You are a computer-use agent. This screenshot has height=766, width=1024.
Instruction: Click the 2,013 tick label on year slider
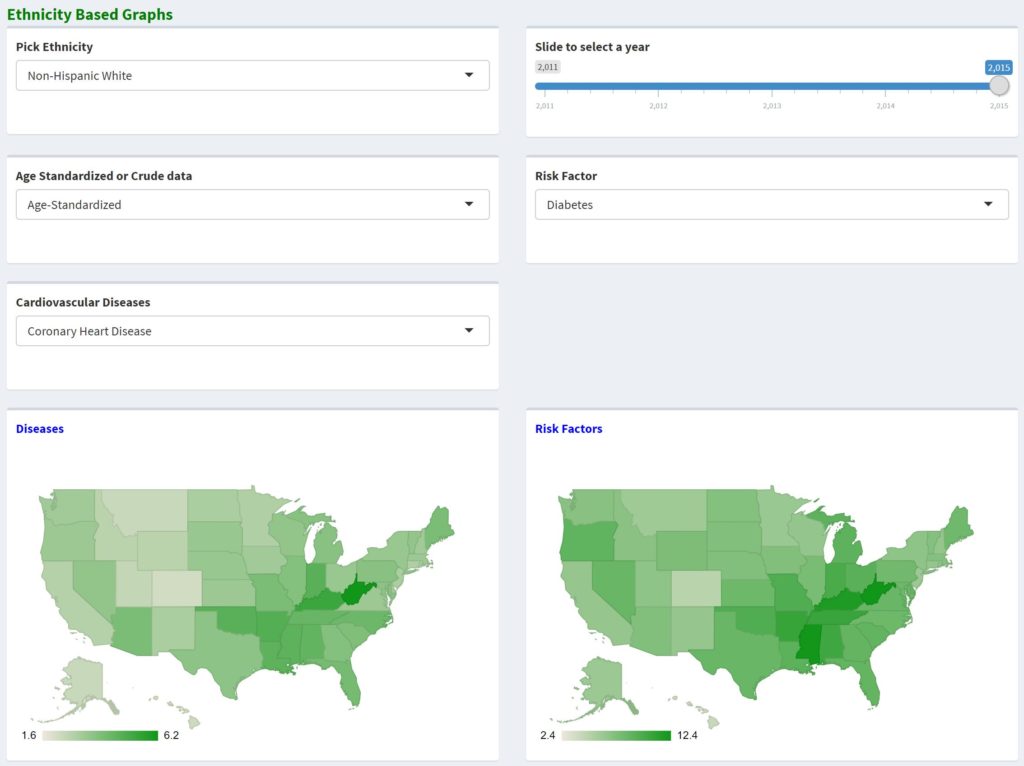(x=771, y=106)
